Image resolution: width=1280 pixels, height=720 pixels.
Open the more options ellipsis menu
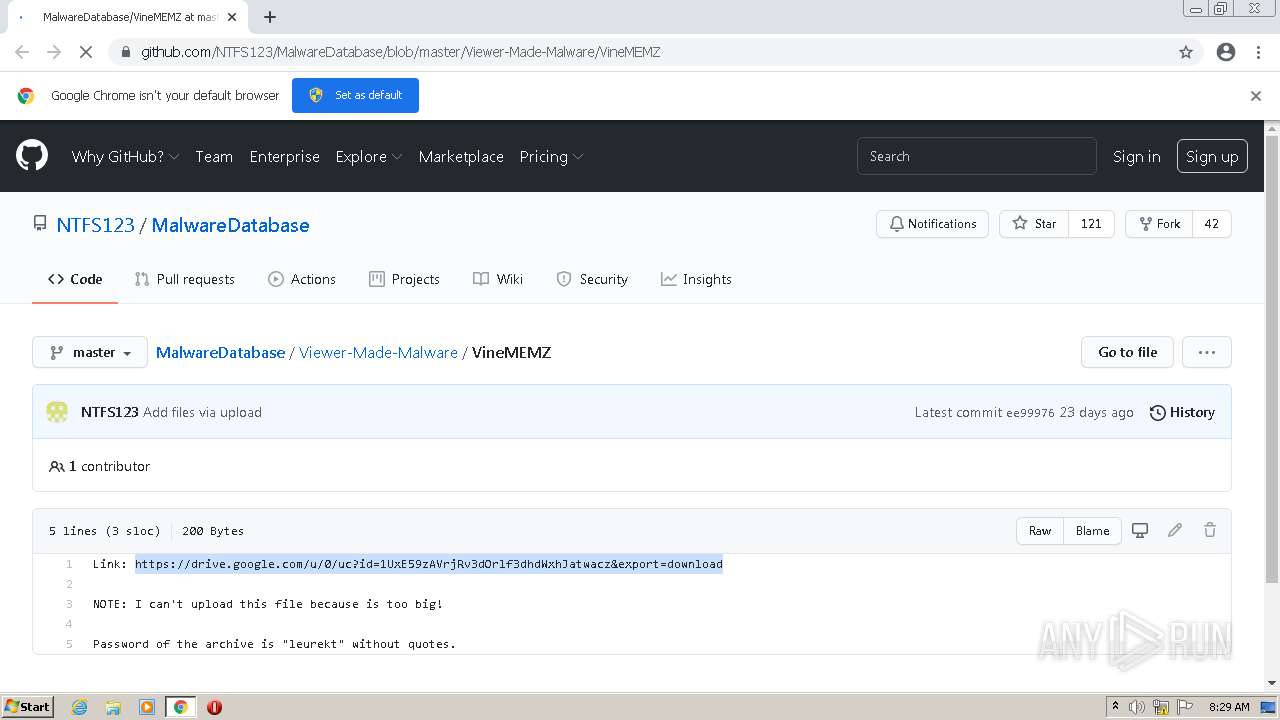pos(1207,352)
